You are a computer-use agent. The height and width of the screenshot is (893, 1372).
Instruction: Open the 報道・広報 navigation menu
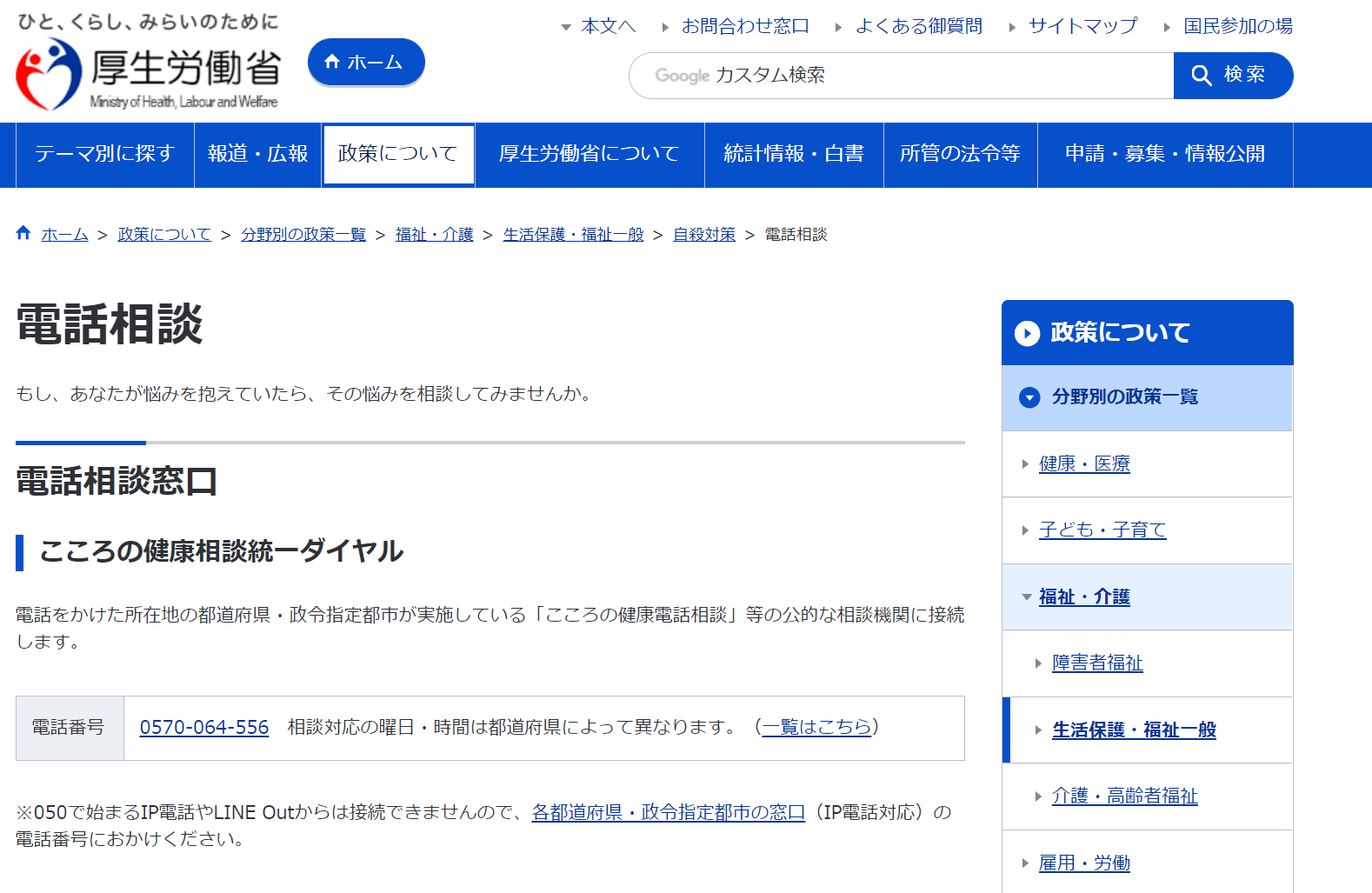point(258,154)
